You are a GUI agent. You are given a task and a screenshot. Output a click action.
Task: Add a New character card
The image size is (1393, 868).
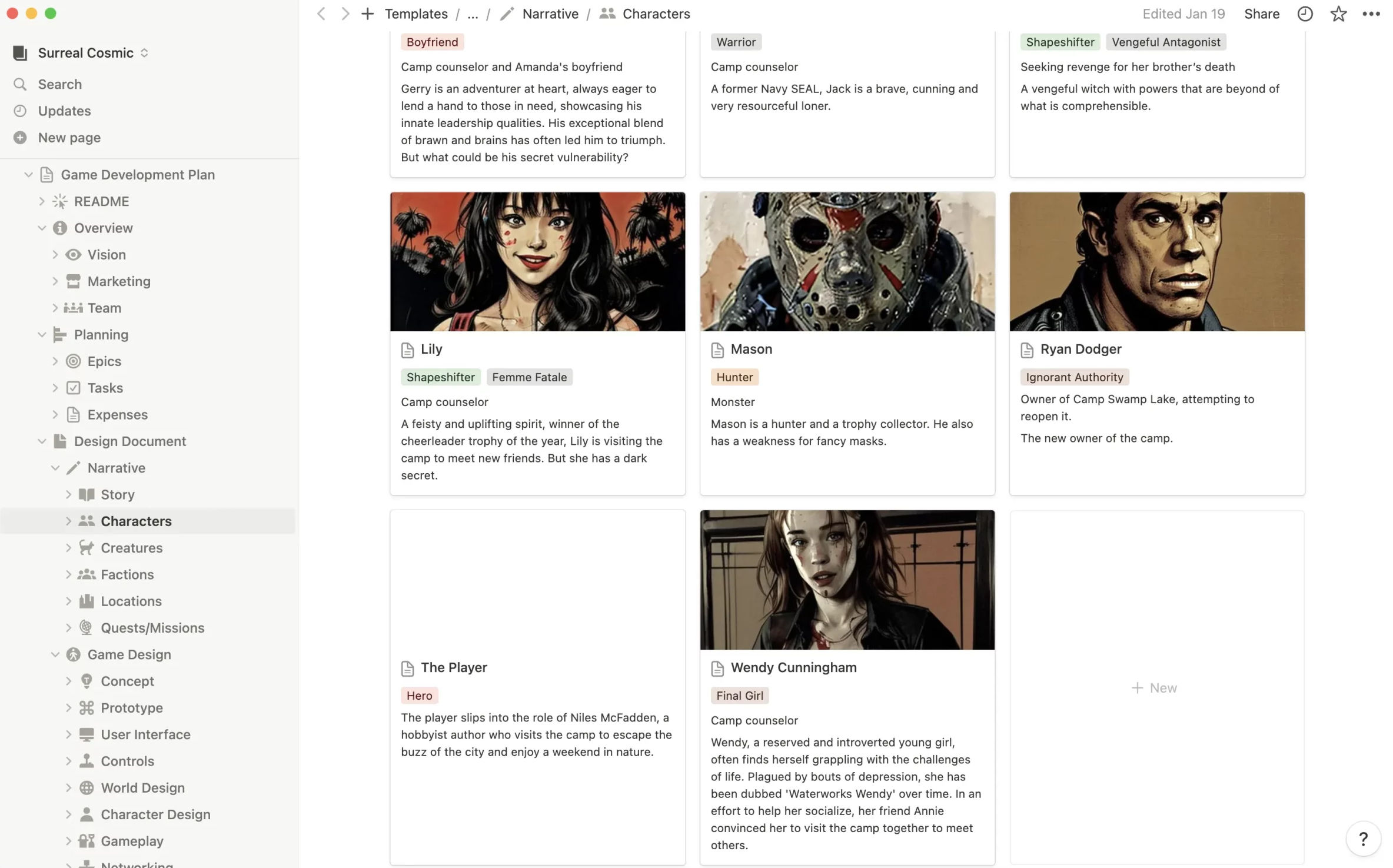(x=1154, y=688)
